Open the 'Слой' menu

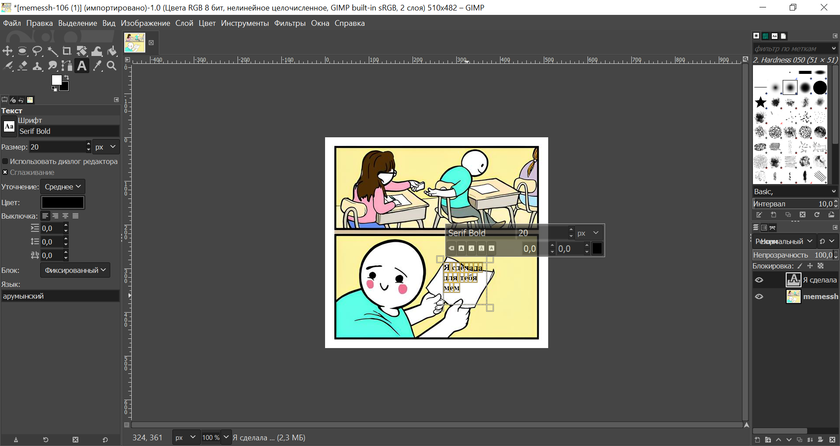click(184, 23)
